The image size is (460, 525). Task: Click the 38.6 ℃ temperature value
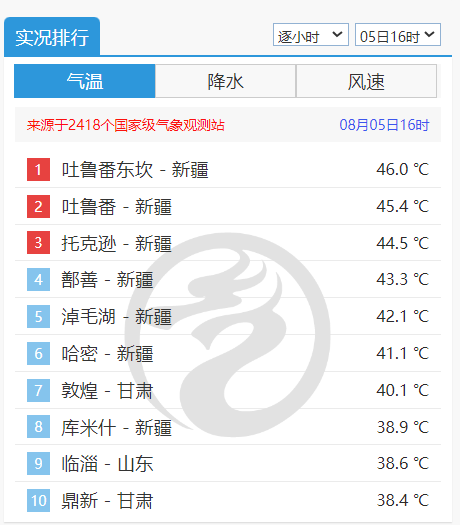point(402,464)
